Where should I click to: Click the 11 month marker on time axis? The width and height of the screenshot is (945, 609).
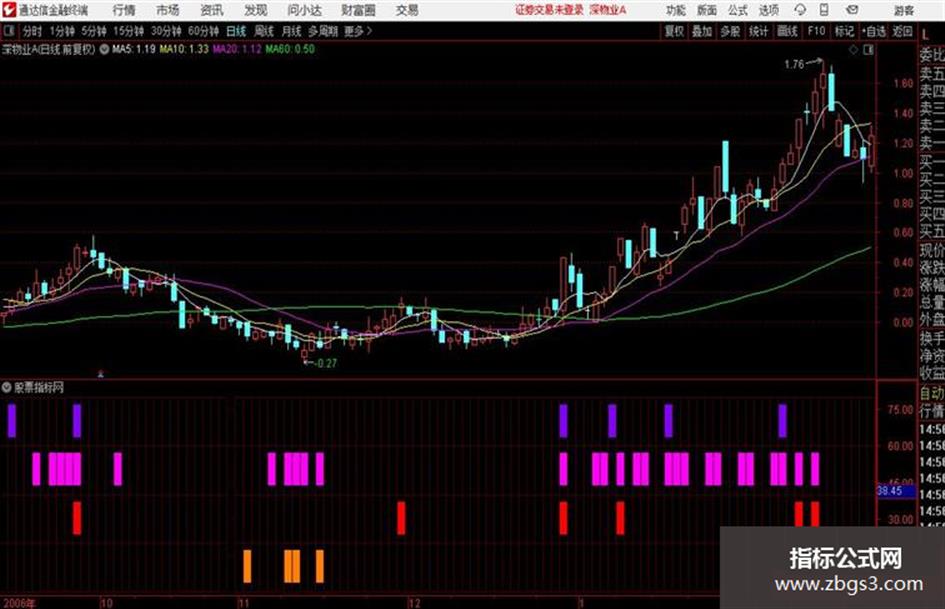[x=243, y=602]
